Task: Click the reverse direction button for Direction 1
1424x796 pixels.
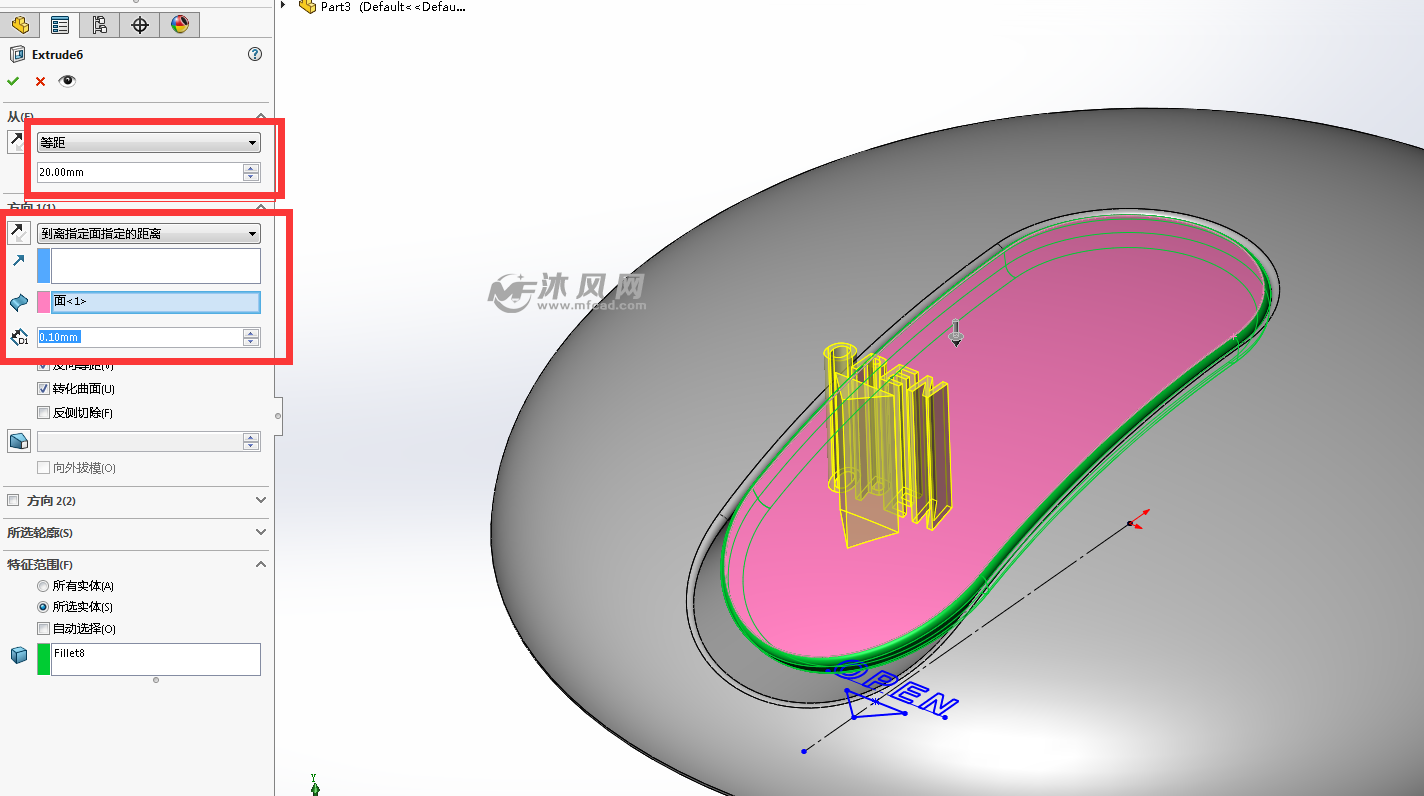Action: click(18, 233)
